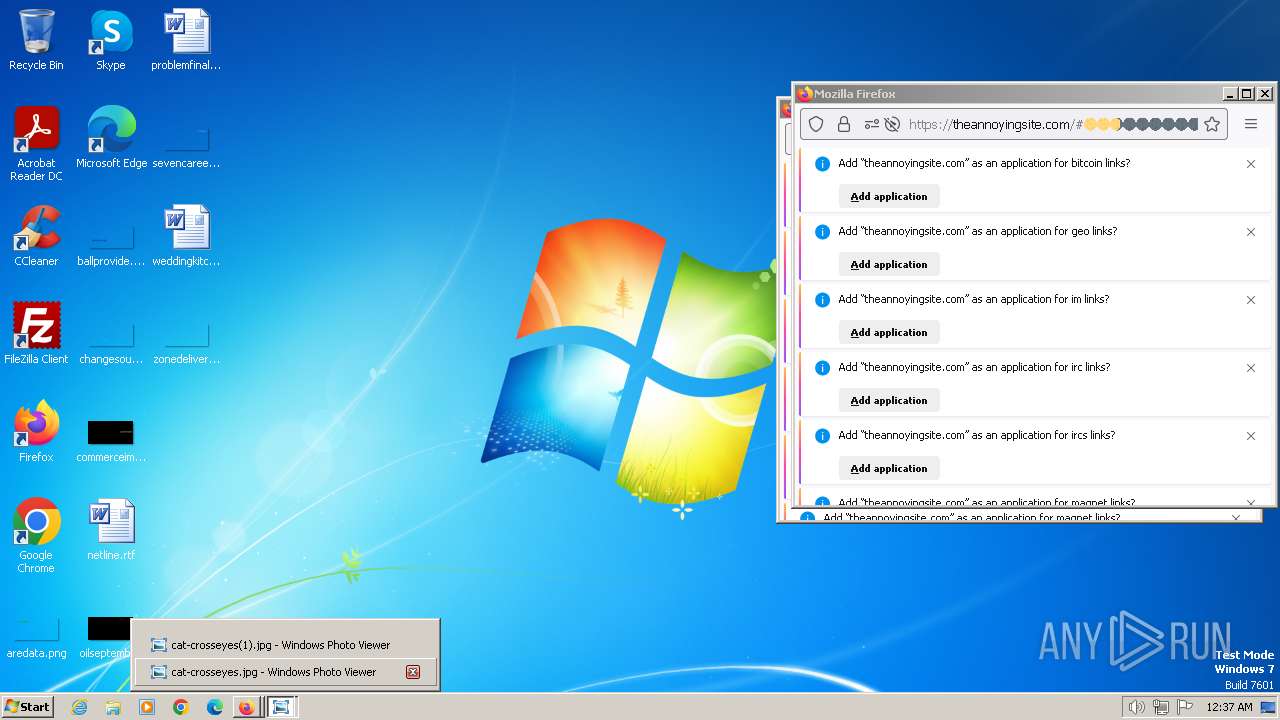Click info icon of geo links notification
The width and height of the screenshot is (1280, 720).
tap(822, 232)
